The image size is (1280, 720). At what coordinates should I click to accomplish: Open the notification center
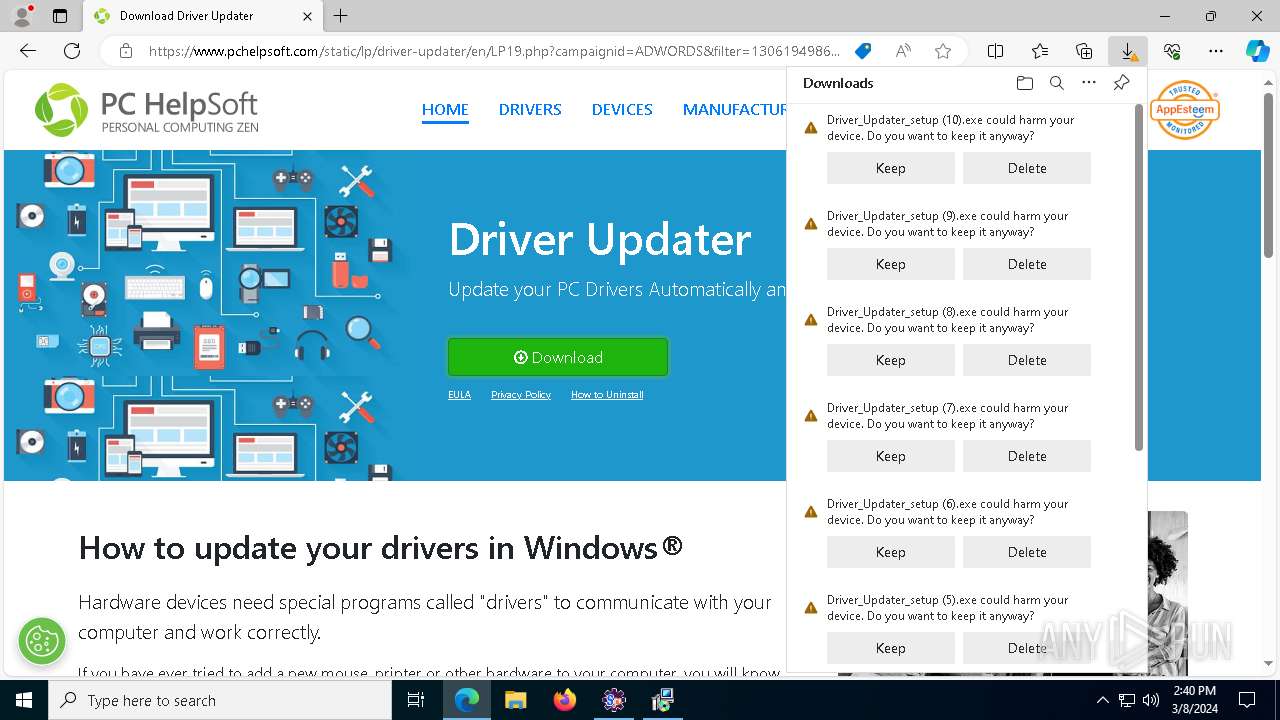pos(1247,700)
